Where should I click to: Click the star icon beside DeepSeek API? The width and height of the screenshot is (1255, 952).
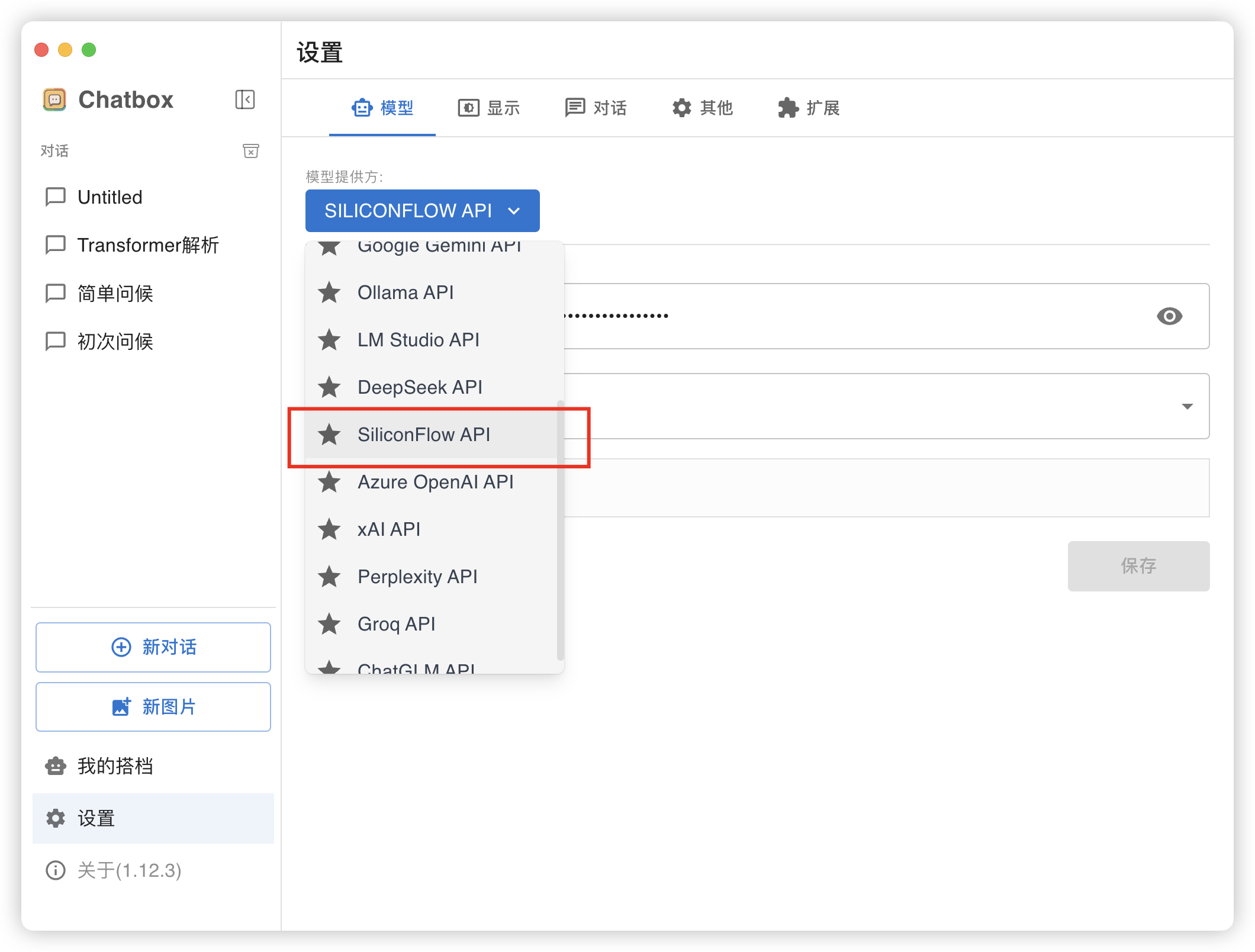[329, 387]
